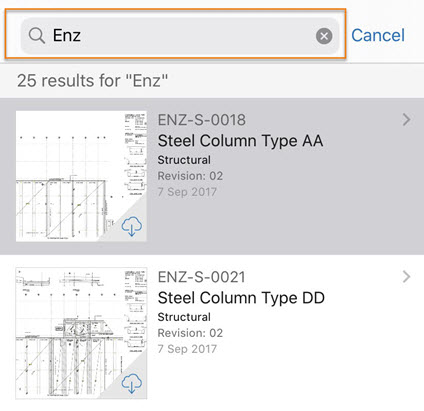Tap the Cancel link beside the search bar
This screenshot has height=411, width=424.
pos(378,35)
